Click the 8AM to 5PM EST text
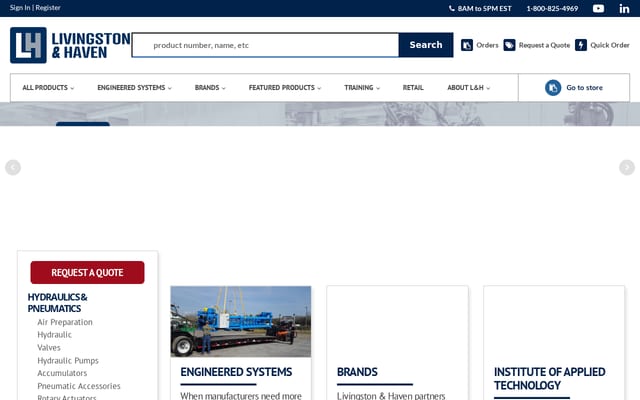 pos(484,8)
